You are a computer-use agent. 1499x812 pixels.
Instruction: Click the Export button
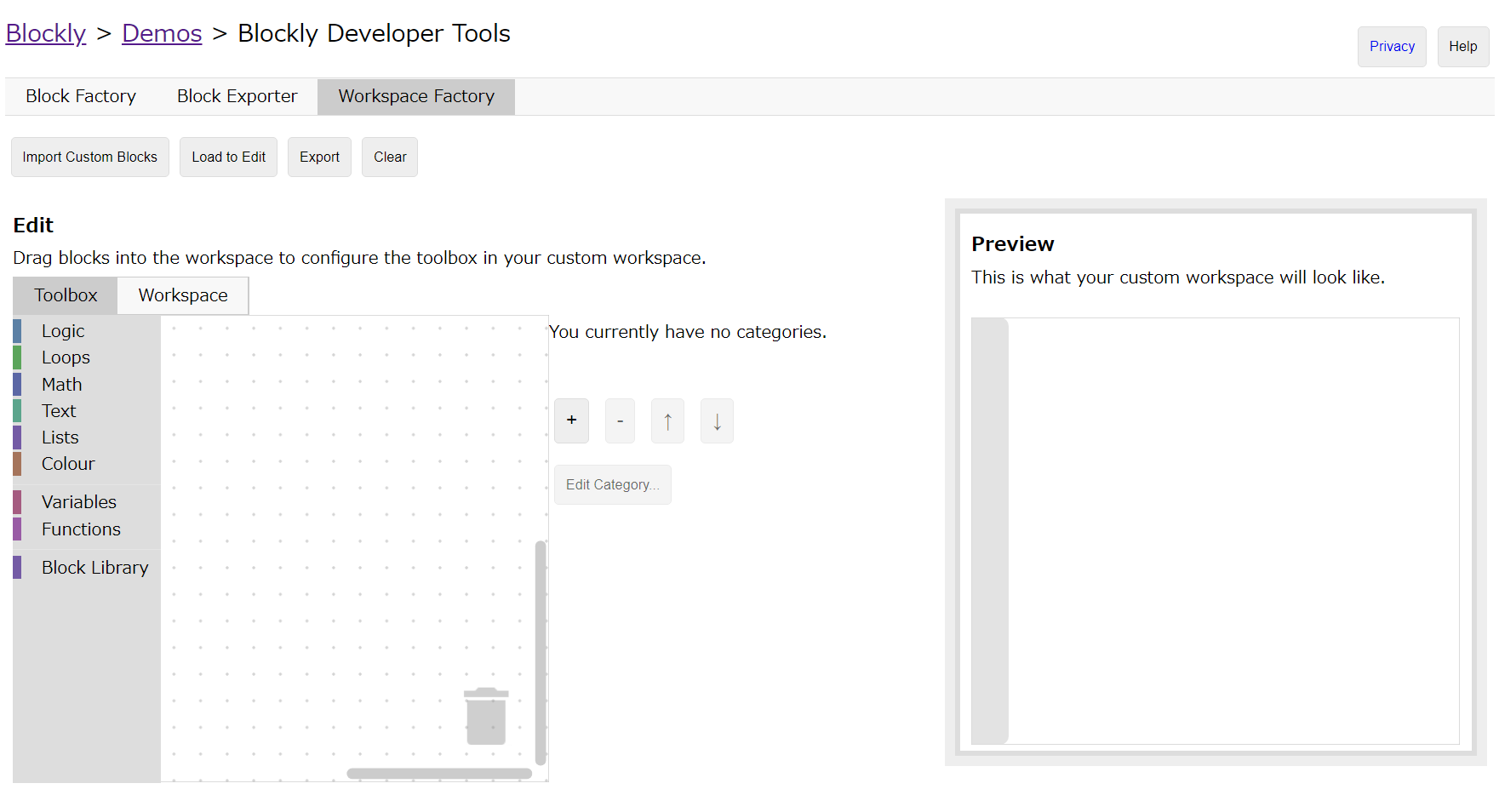click(319, 157)
